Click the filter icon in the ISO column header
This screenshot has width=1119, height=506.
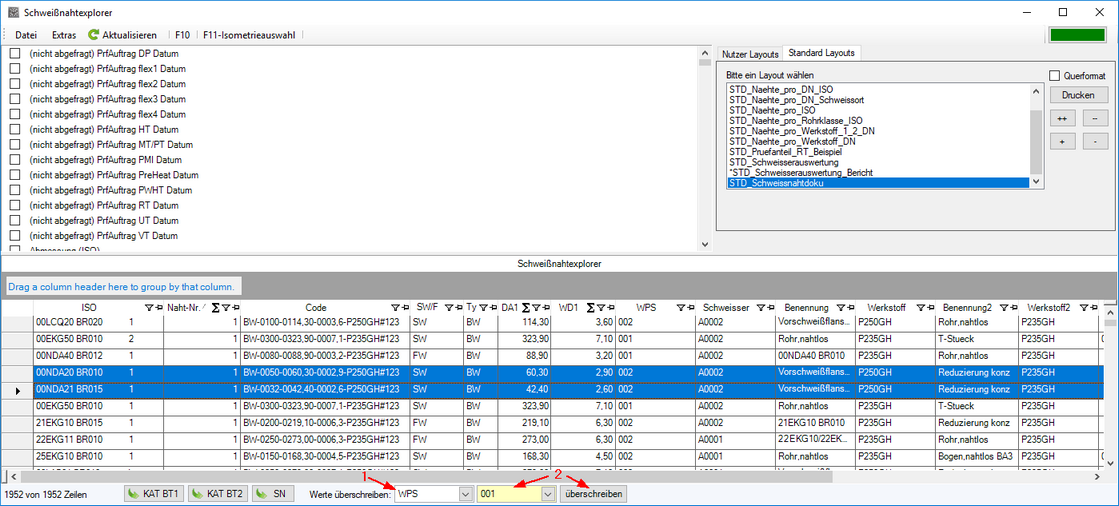click(149, 308)
